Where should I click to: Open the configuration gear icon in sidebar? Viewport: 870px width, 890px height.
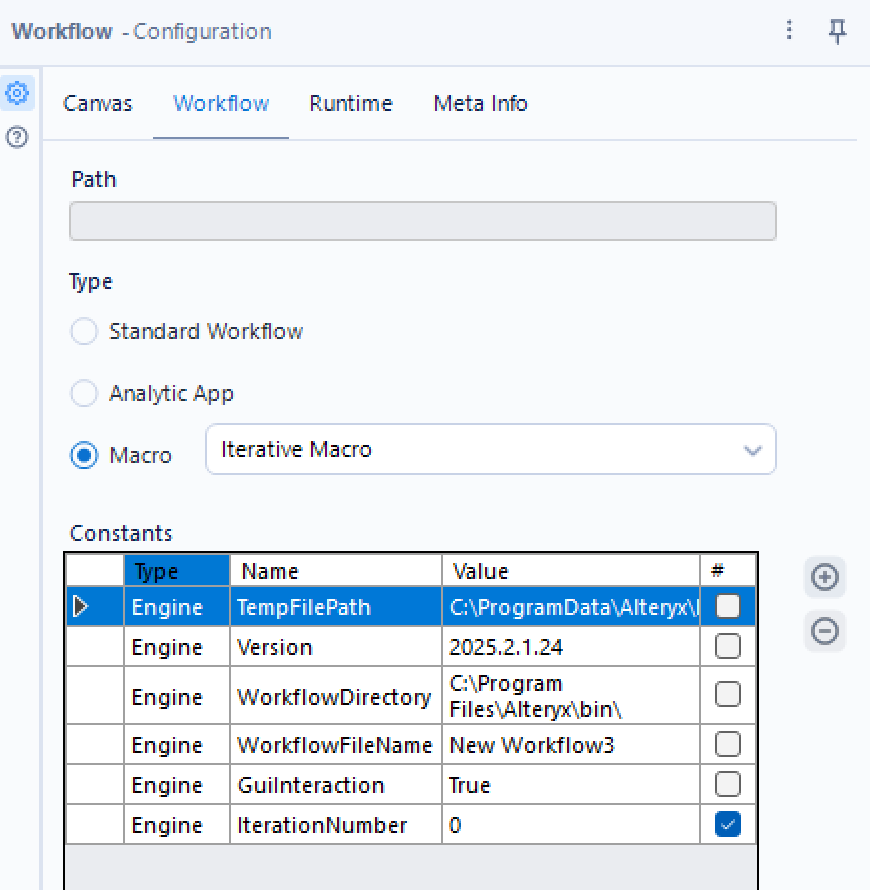point(17,93)
